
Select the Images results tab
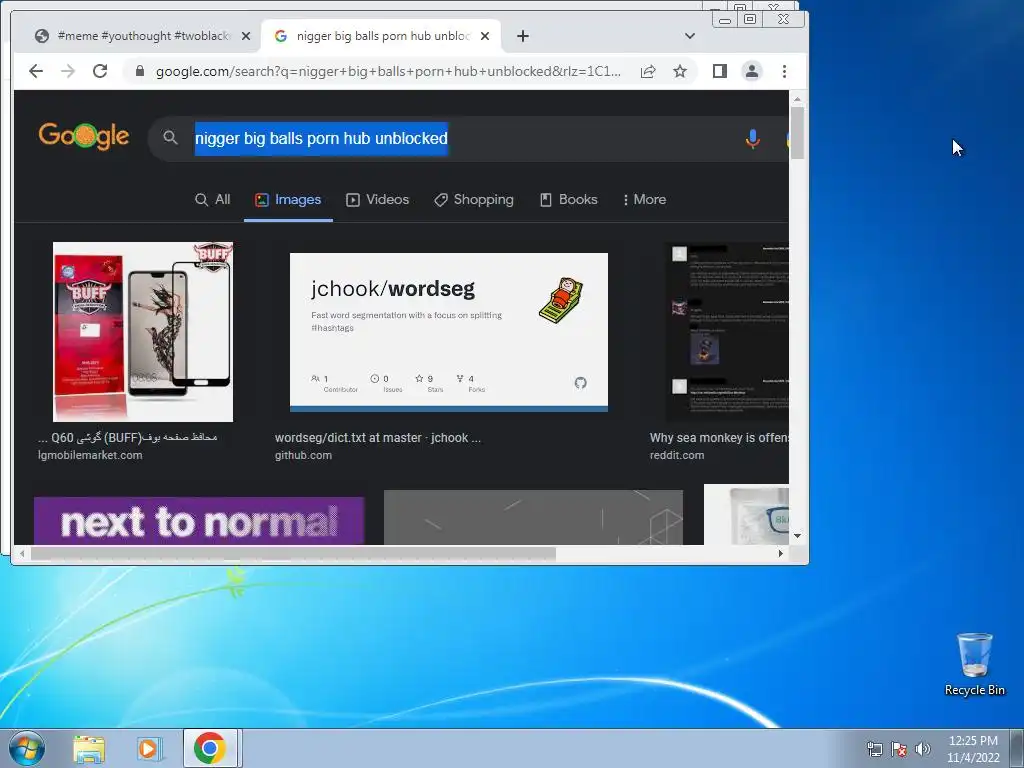(288, 199)
